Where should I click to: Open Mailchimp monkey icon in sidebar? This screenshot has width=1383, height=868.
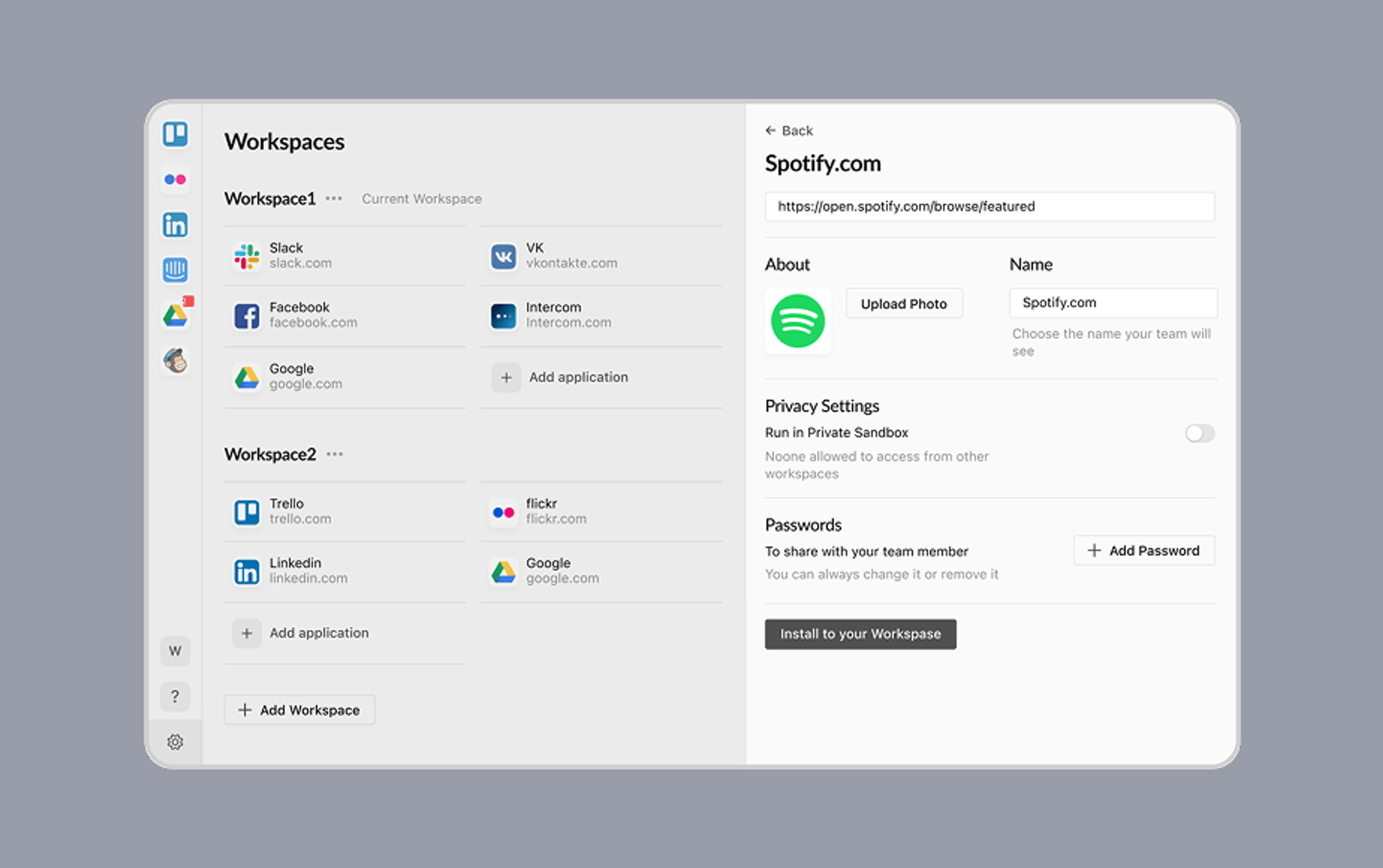pos(175,361)
